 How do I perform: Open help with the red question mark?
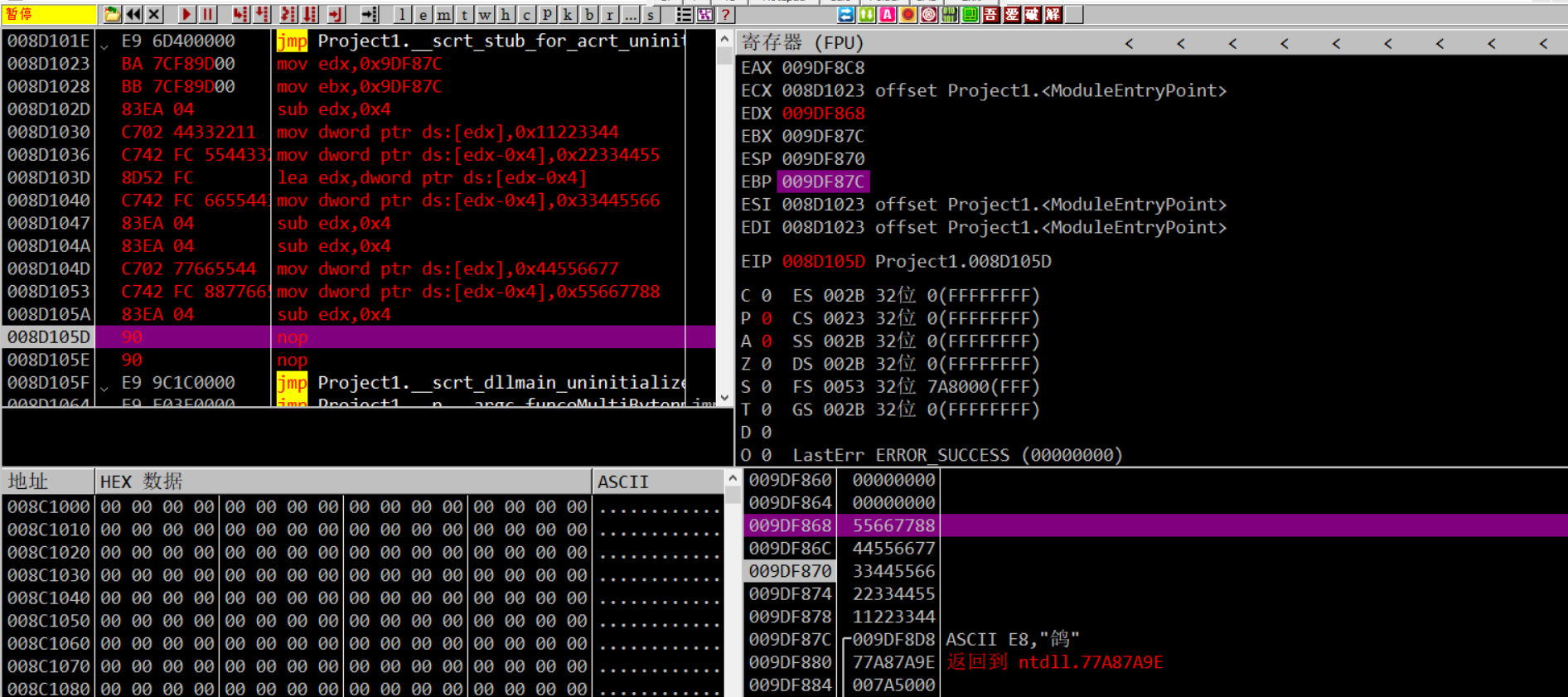point(725,14)
